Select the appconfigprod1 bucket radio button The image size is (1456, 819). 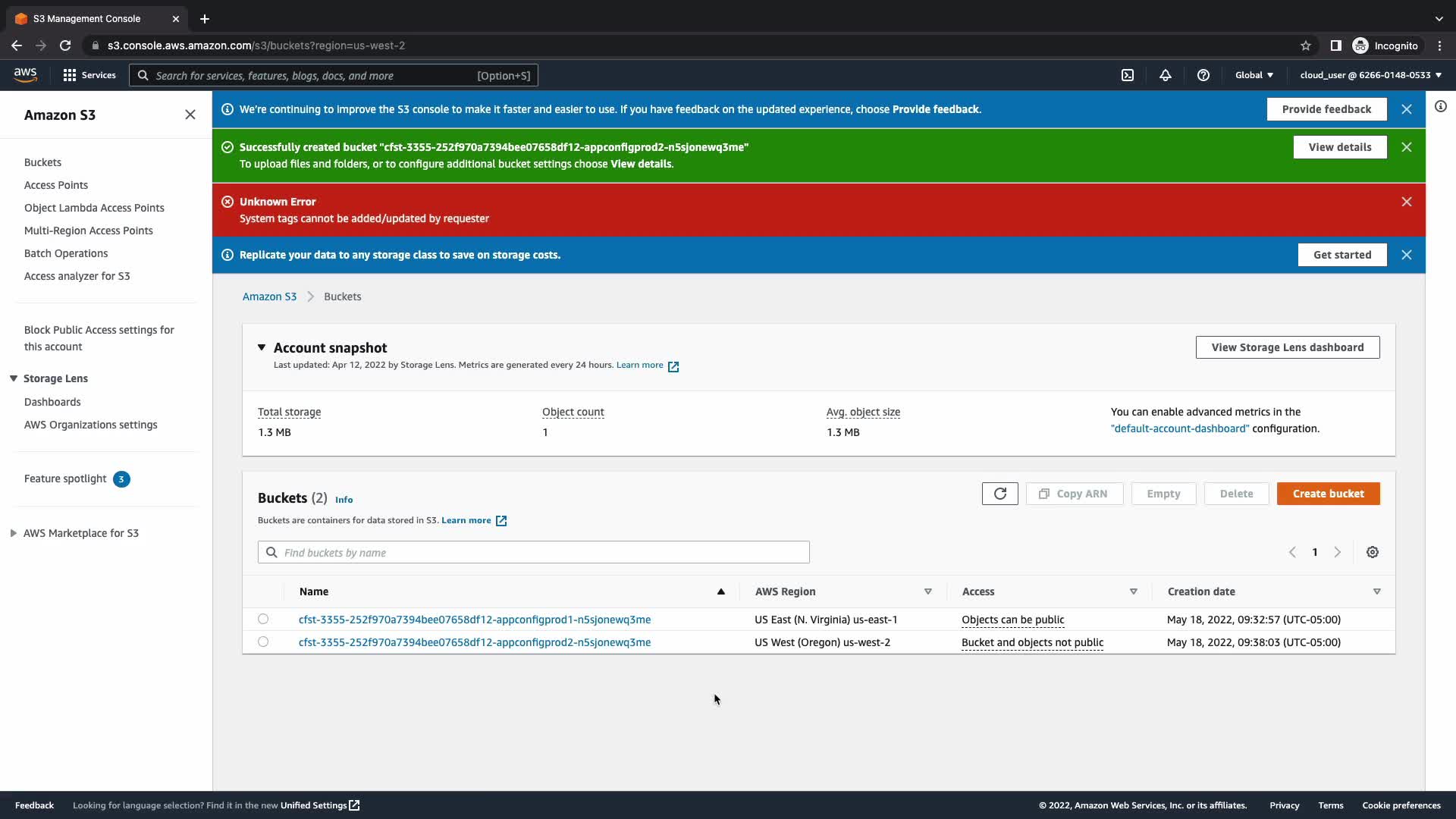click(x=263, y=619)
